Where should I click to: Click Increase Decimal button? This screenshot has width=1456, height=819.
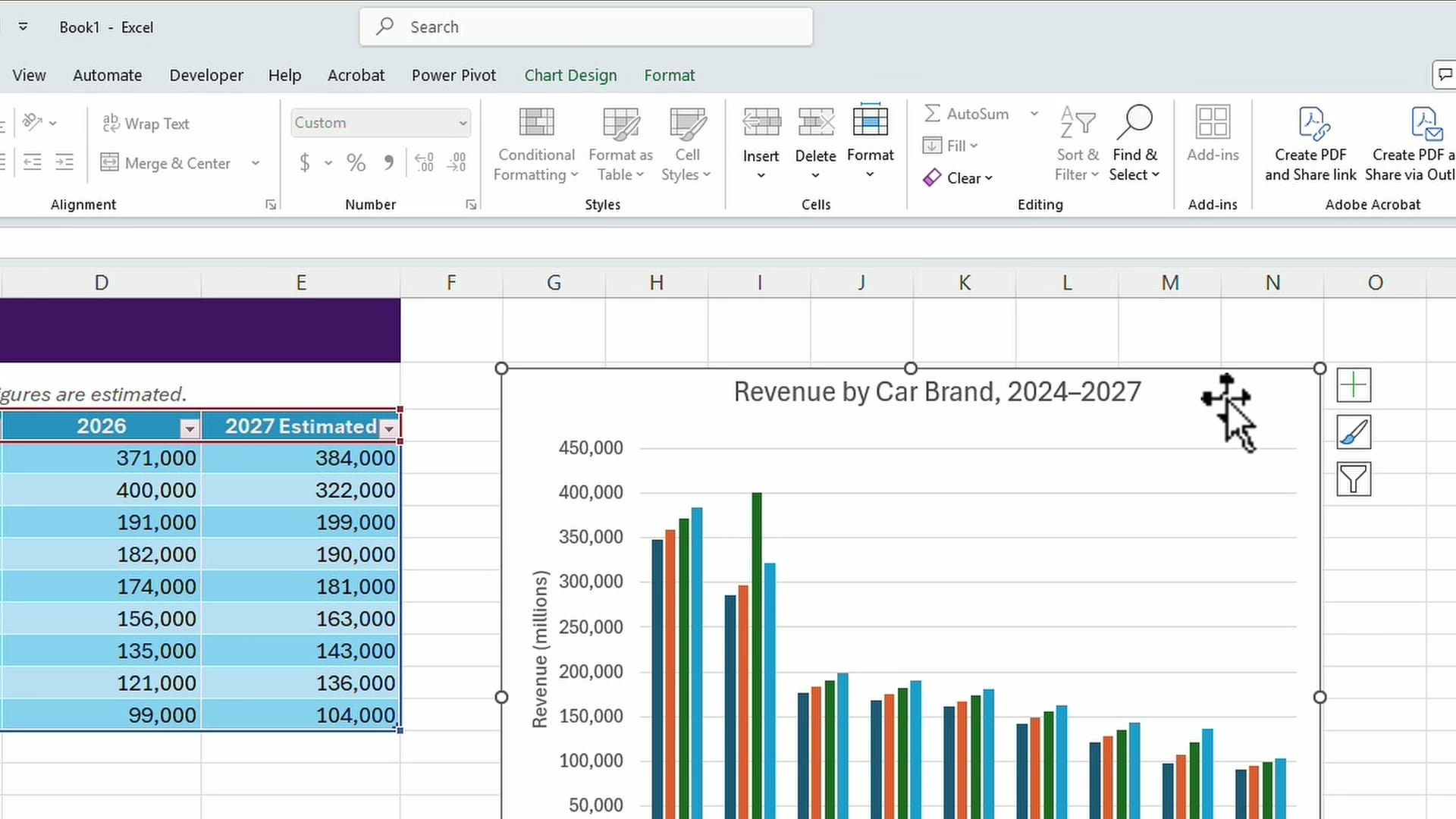424,162
